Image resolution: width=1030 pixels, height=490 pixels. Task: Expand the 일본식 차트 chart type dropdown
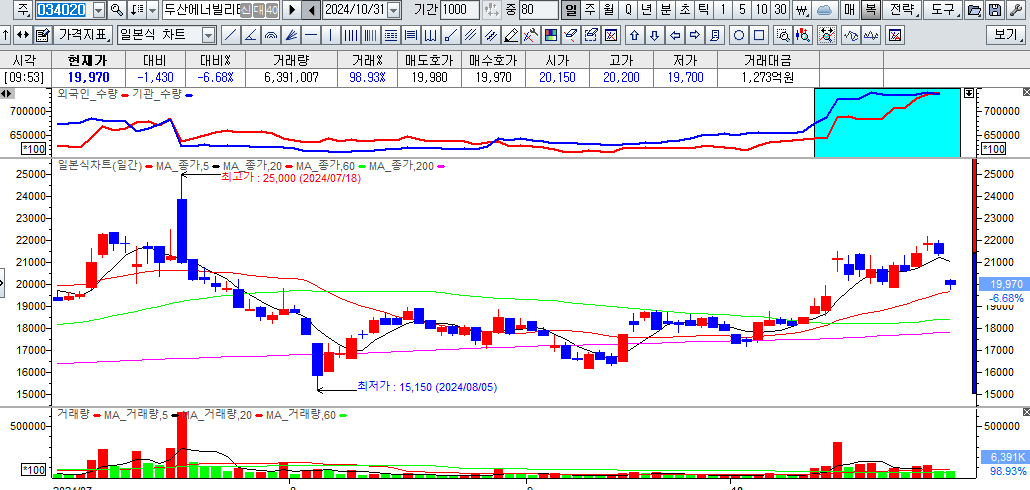[208, 35]
